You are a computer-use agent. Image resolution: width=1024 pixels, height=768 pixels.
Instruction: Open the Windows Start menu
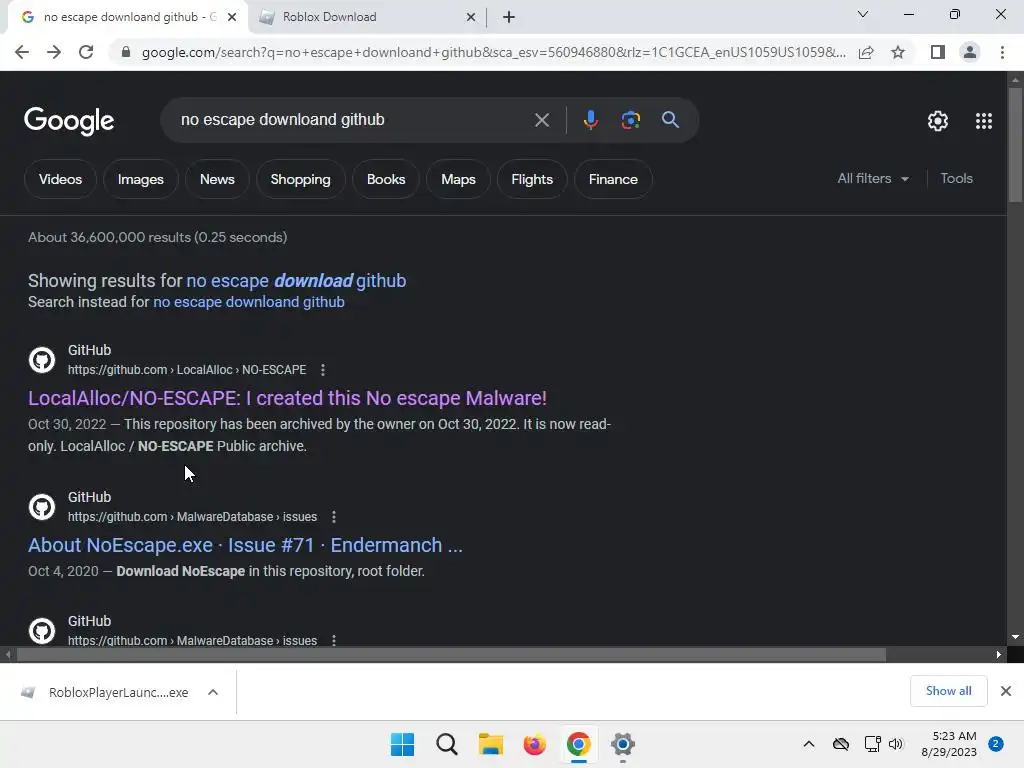(402, 744)
